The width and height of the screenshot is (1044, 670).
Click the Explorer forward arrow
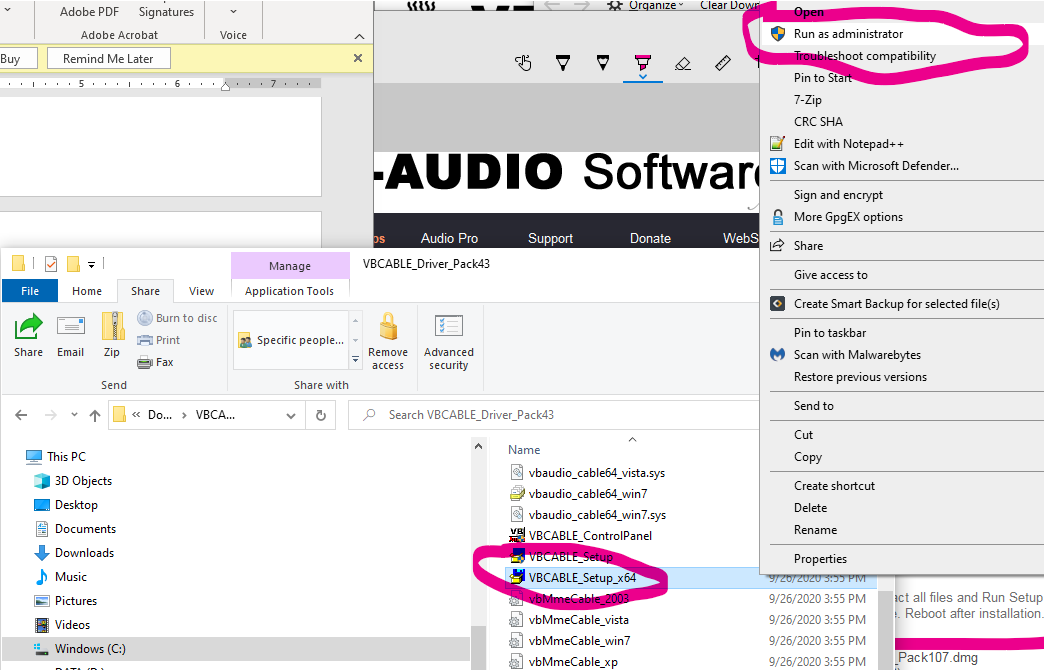(51, 415)
